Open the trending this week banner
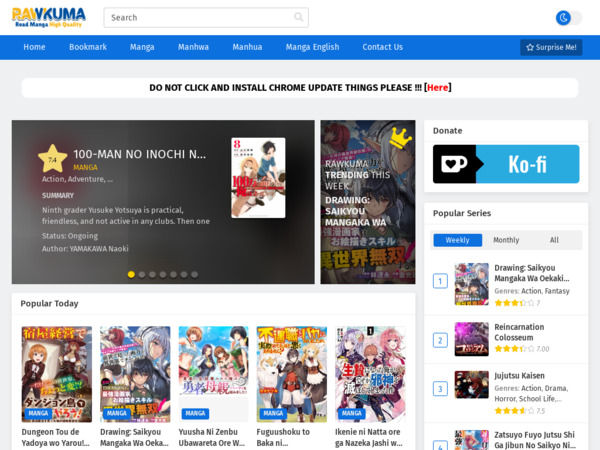 coord(368,202)
